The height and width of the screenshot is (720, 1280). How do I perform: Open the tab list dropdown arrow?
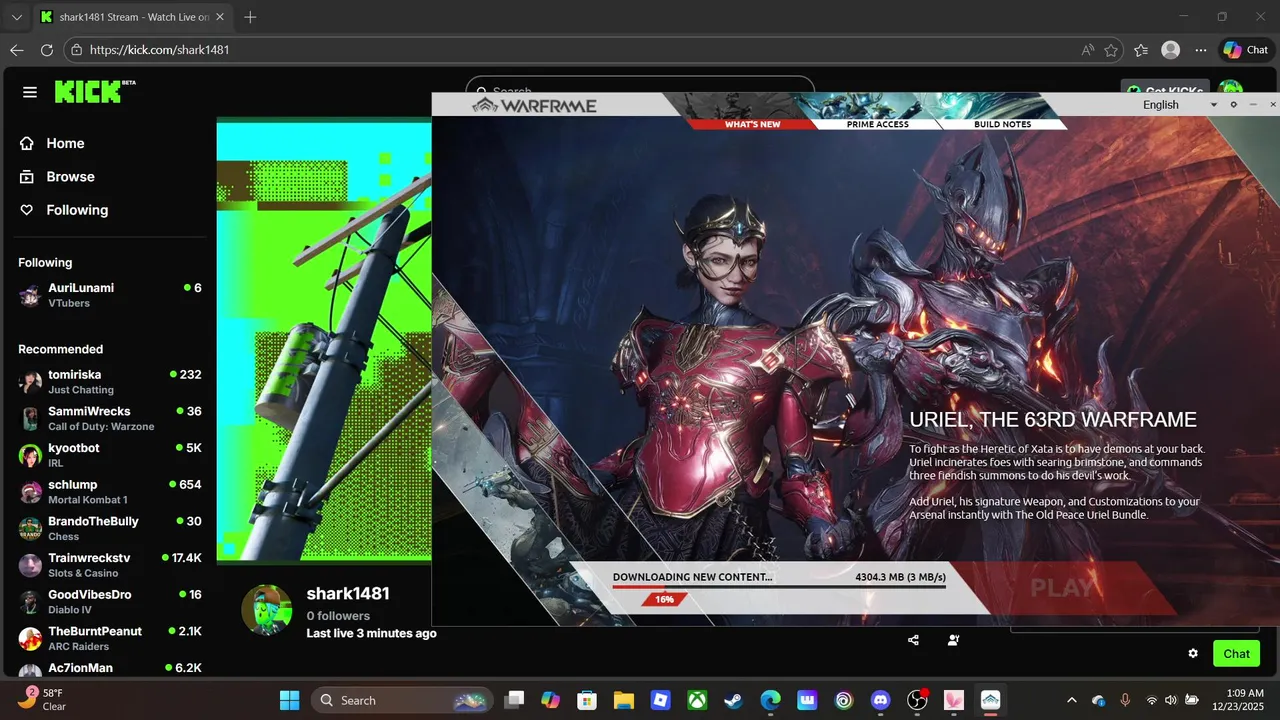(16, 17)
